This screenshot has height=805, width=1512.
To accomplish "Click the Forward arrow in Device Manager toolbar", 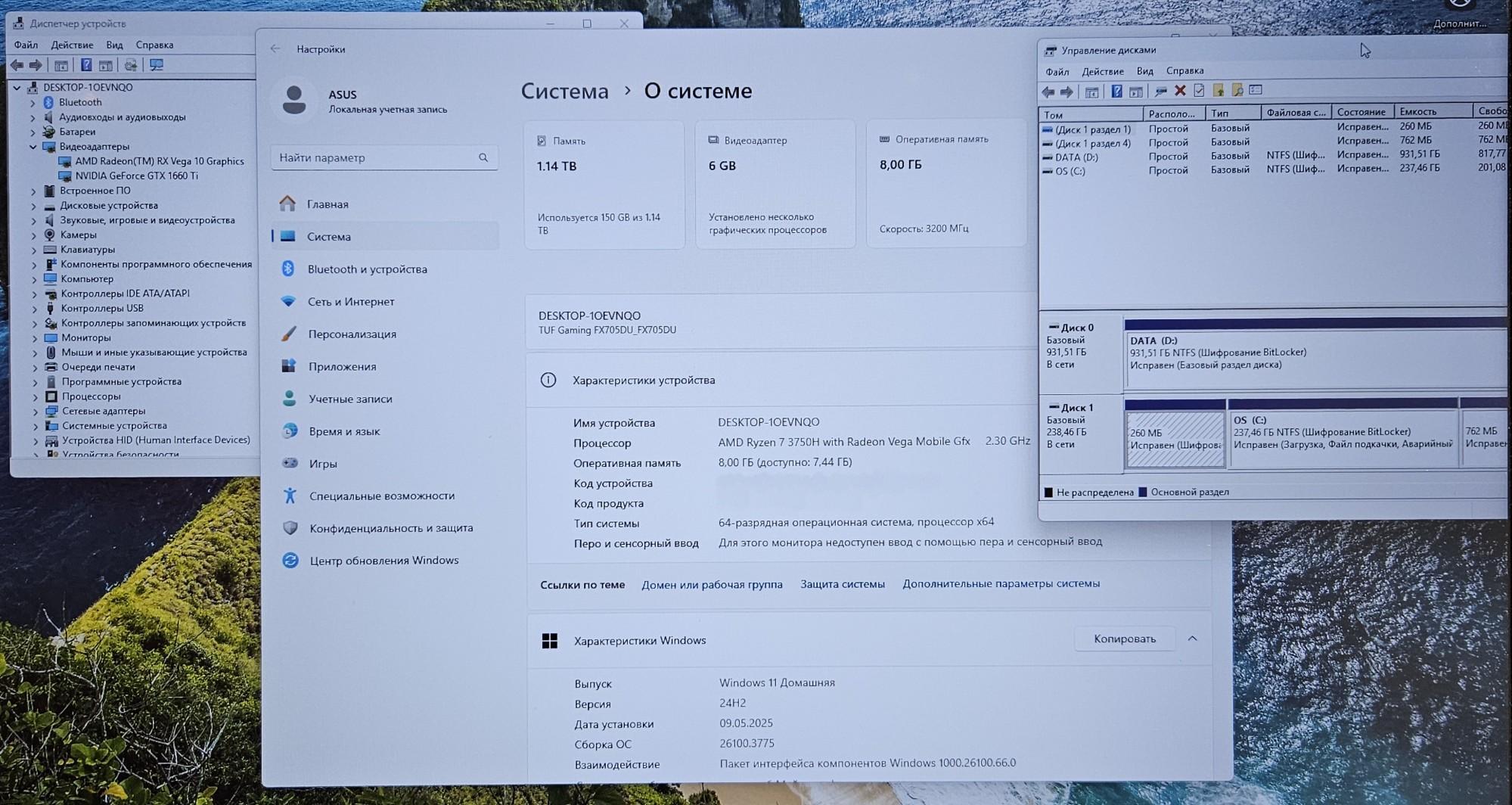I will pos(36,65).
